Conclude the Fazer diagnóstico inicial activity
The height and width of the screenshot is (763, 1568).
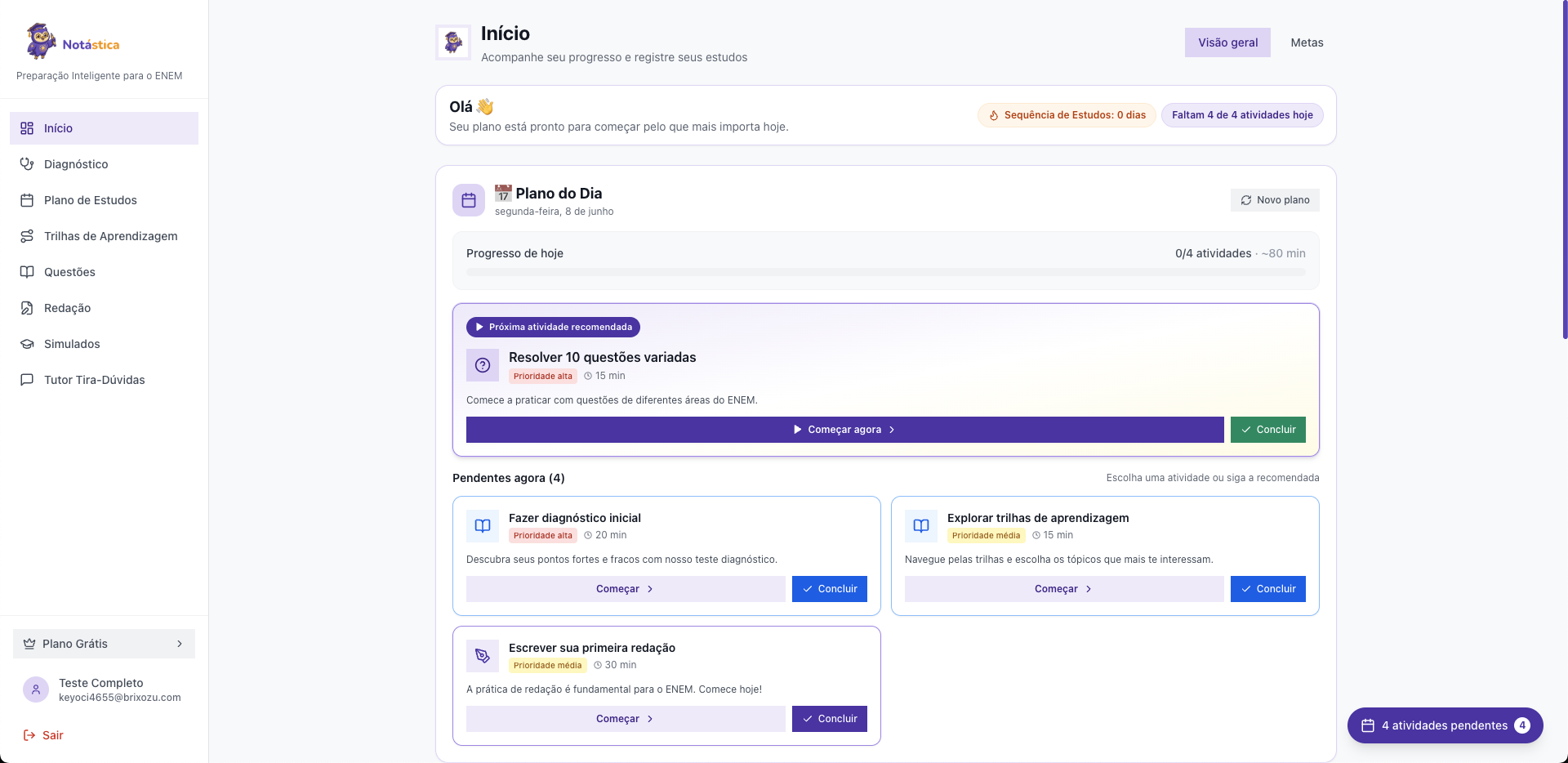click(x=829, y=589)
